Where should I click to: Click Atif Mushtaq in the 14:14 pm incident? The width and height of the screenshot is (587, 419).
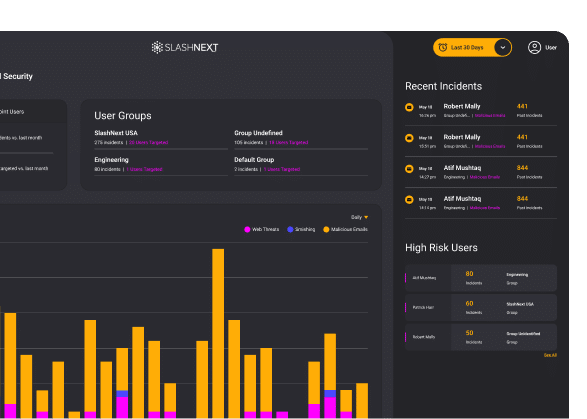coord(462,198)
